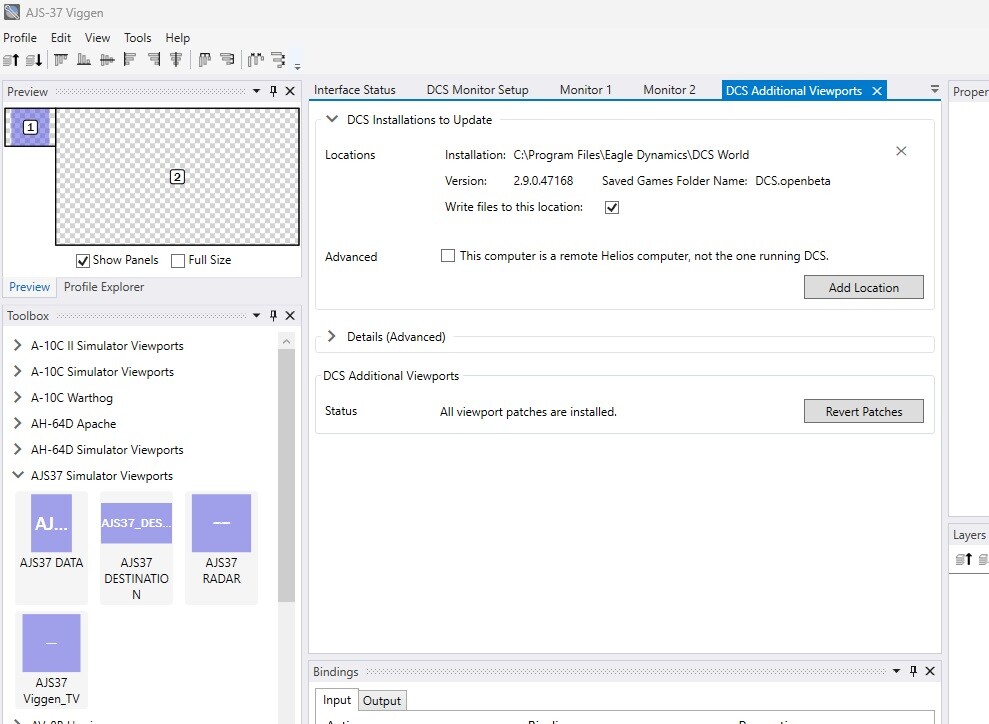The image size is (989, 724).
Task: Open the View menu
Action: click(x=97, y=38)
